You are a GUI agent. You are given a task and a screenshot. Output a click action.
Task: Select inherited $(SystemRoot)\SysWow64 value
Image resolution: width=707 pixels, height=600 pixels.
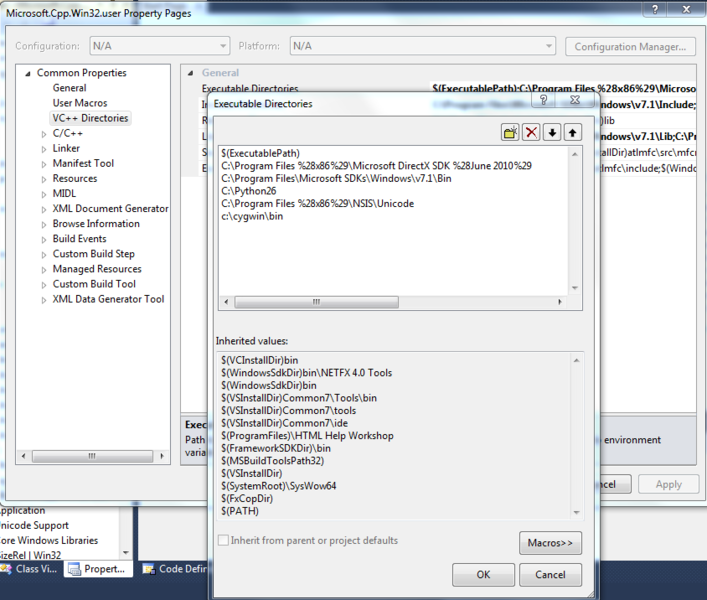[279, 486]
